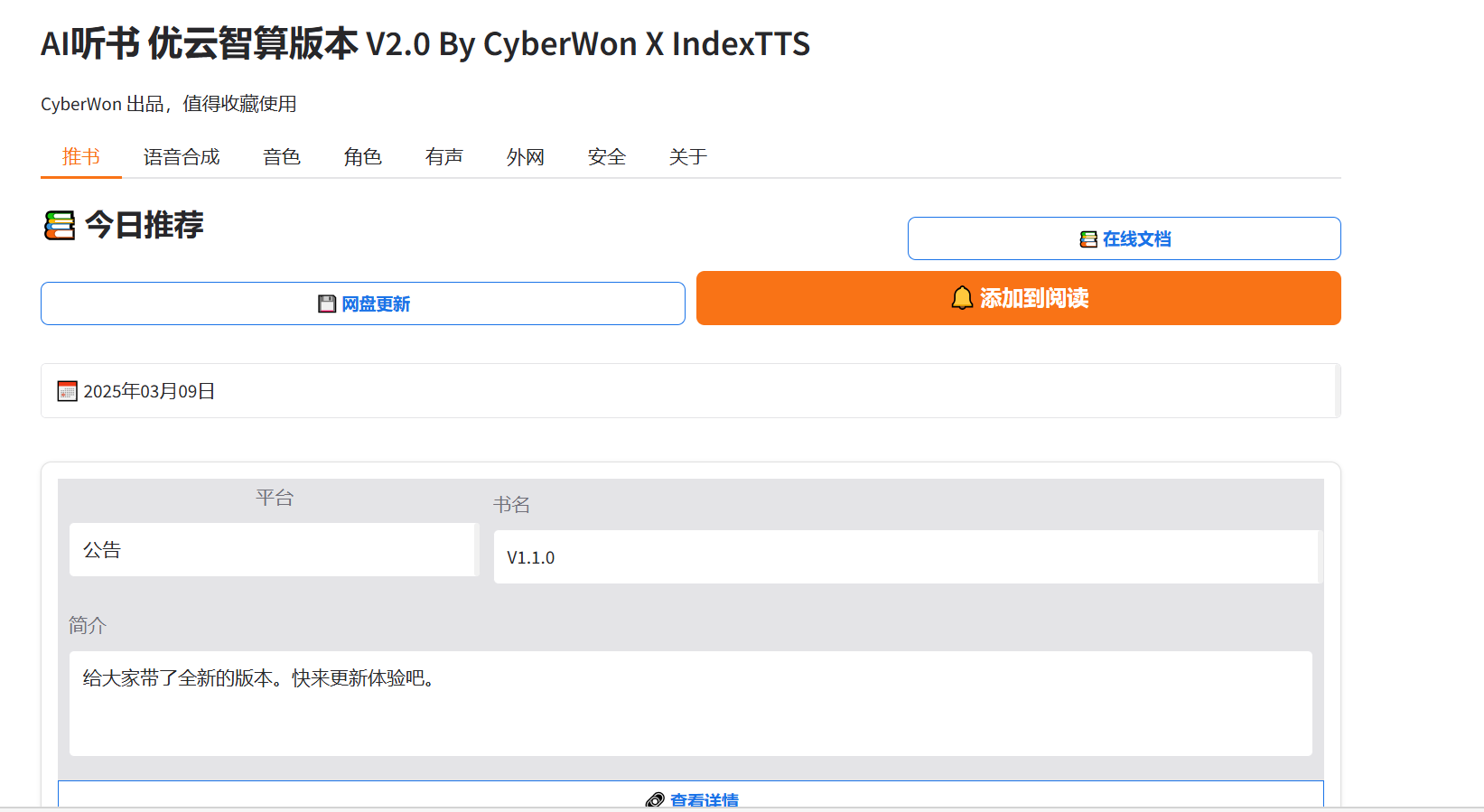This screenshot has height=812, width=1484.
Task: Select the 音色 tab
Action: tap(282, 157)
